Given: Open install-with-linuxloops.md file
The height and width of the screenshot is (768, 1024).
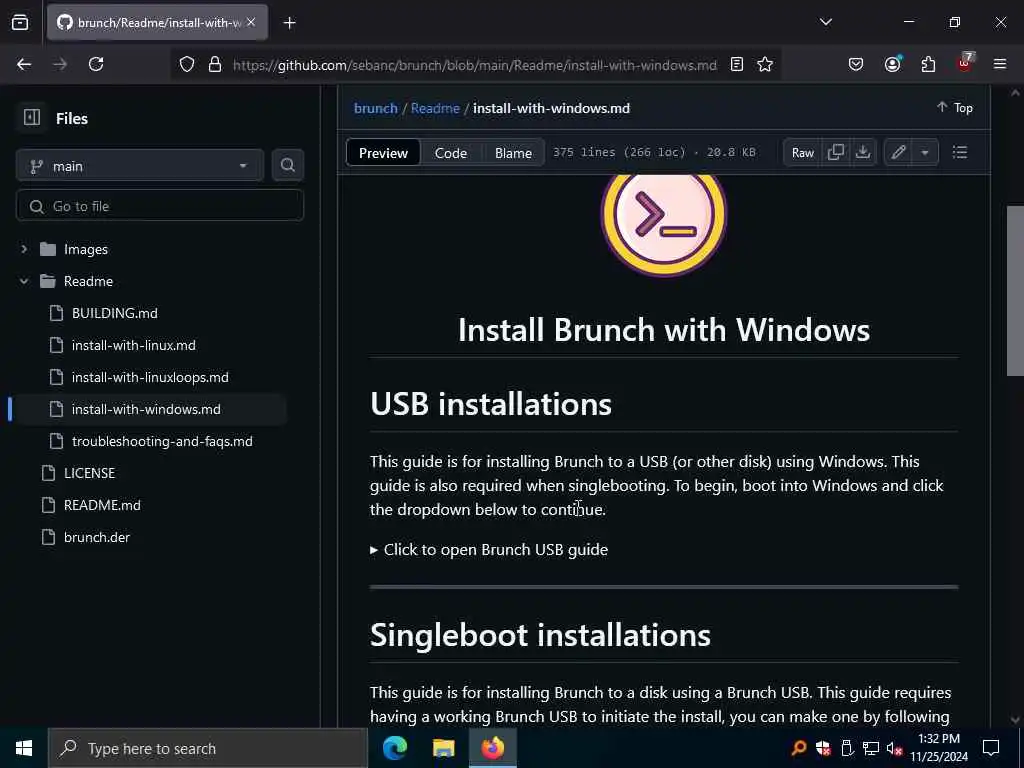Looking at the screenshot, I should coord(150,377).
